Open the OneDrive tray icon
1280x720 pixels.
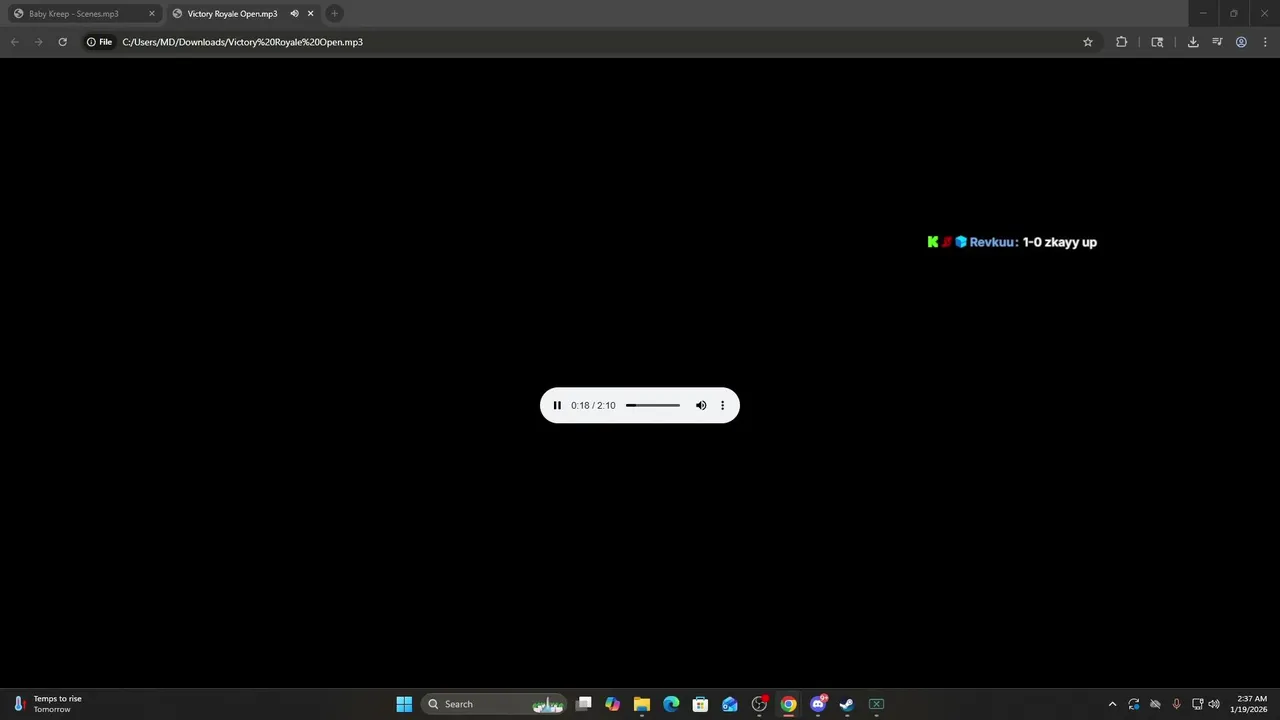tap(1155, 704)
